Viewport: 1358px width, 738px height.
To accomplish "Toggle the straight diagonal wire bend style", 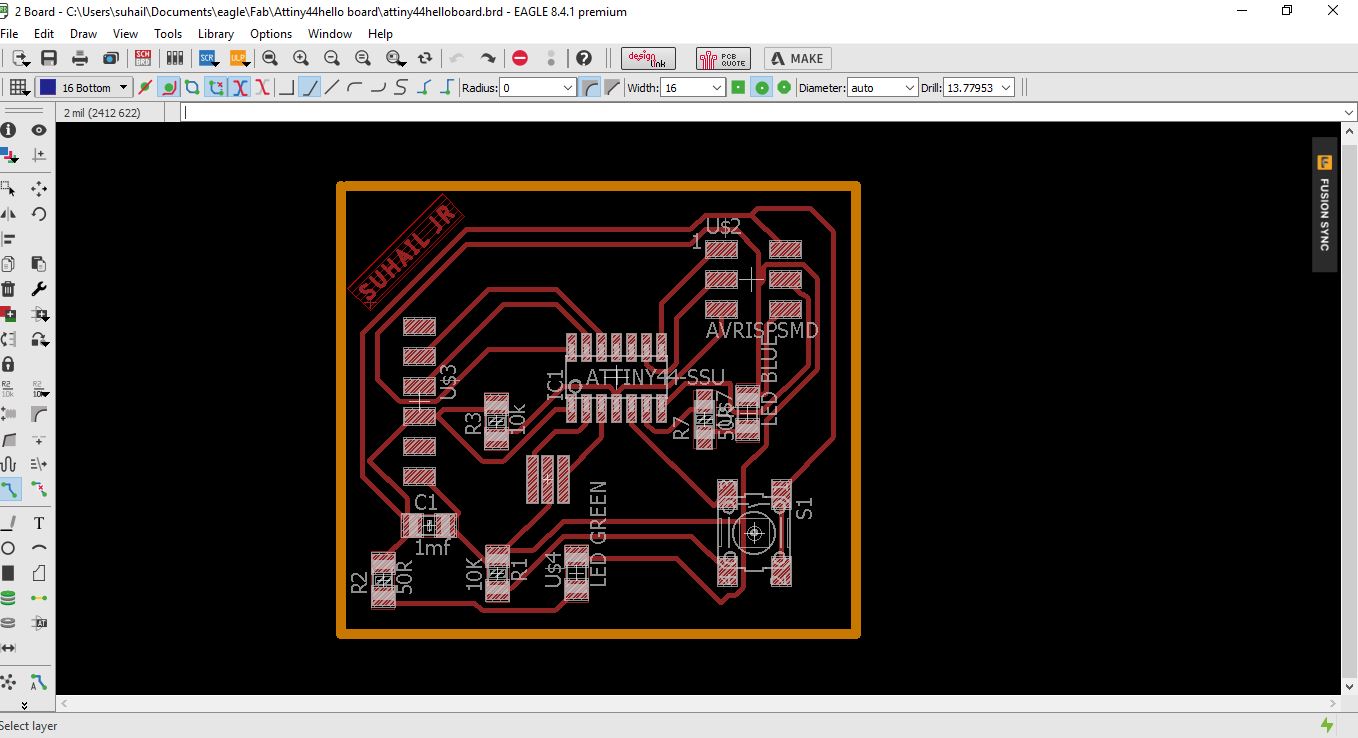I will pos(332,88).
